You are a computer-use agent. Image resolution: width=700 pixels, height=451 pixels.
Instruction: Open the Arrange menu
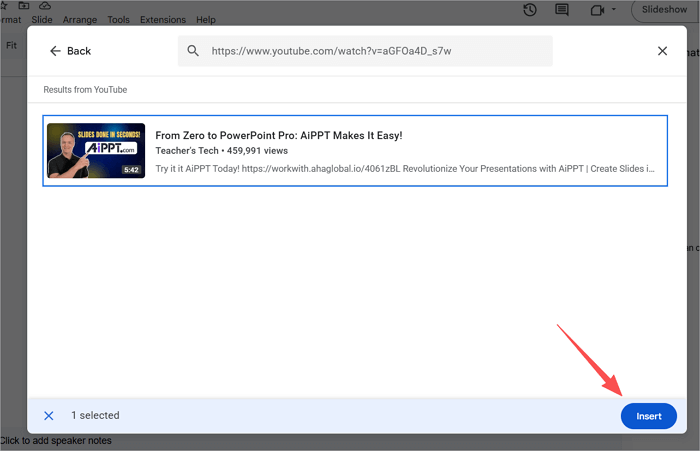[x=80, y=20]
